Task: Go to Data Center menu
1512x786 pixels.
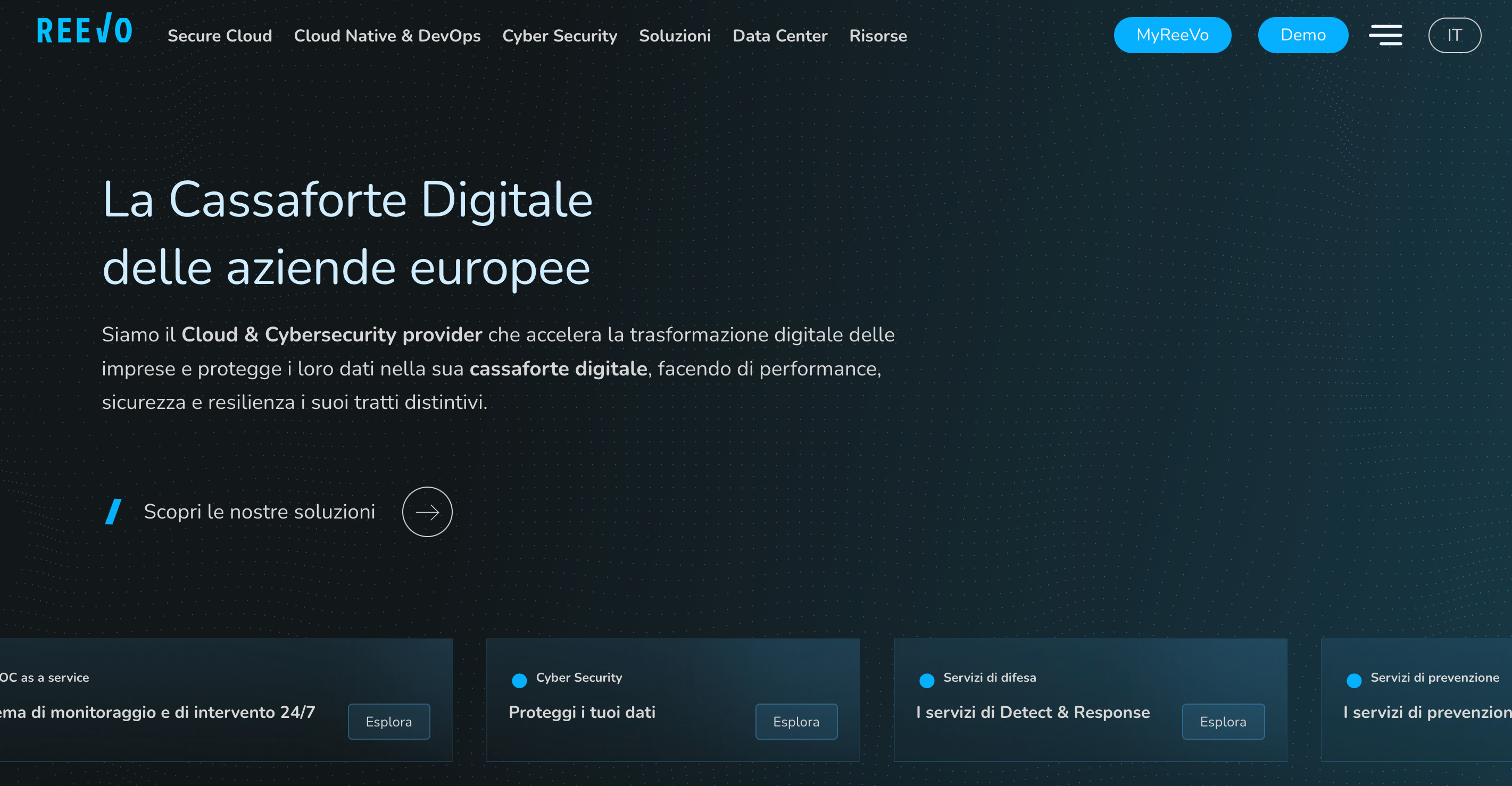Action: coord(779,36)
